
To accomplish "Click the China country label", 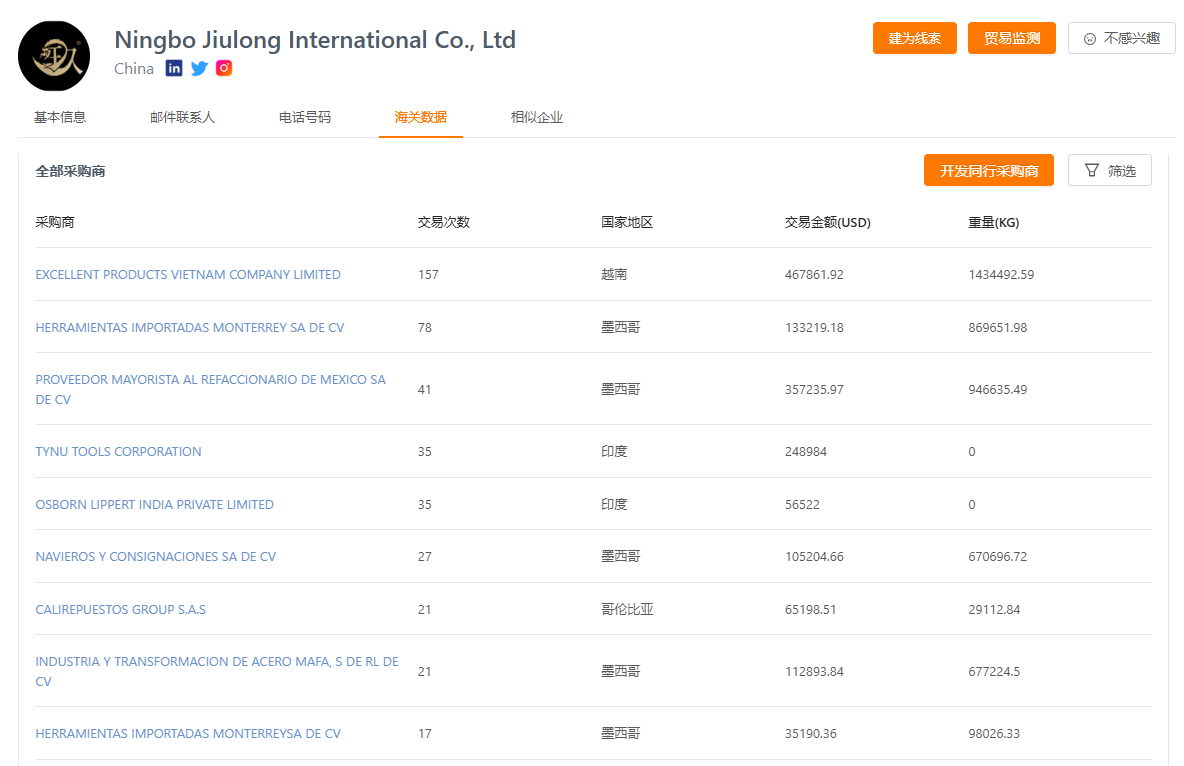I will pyautogui.click(x=134, y=69).
